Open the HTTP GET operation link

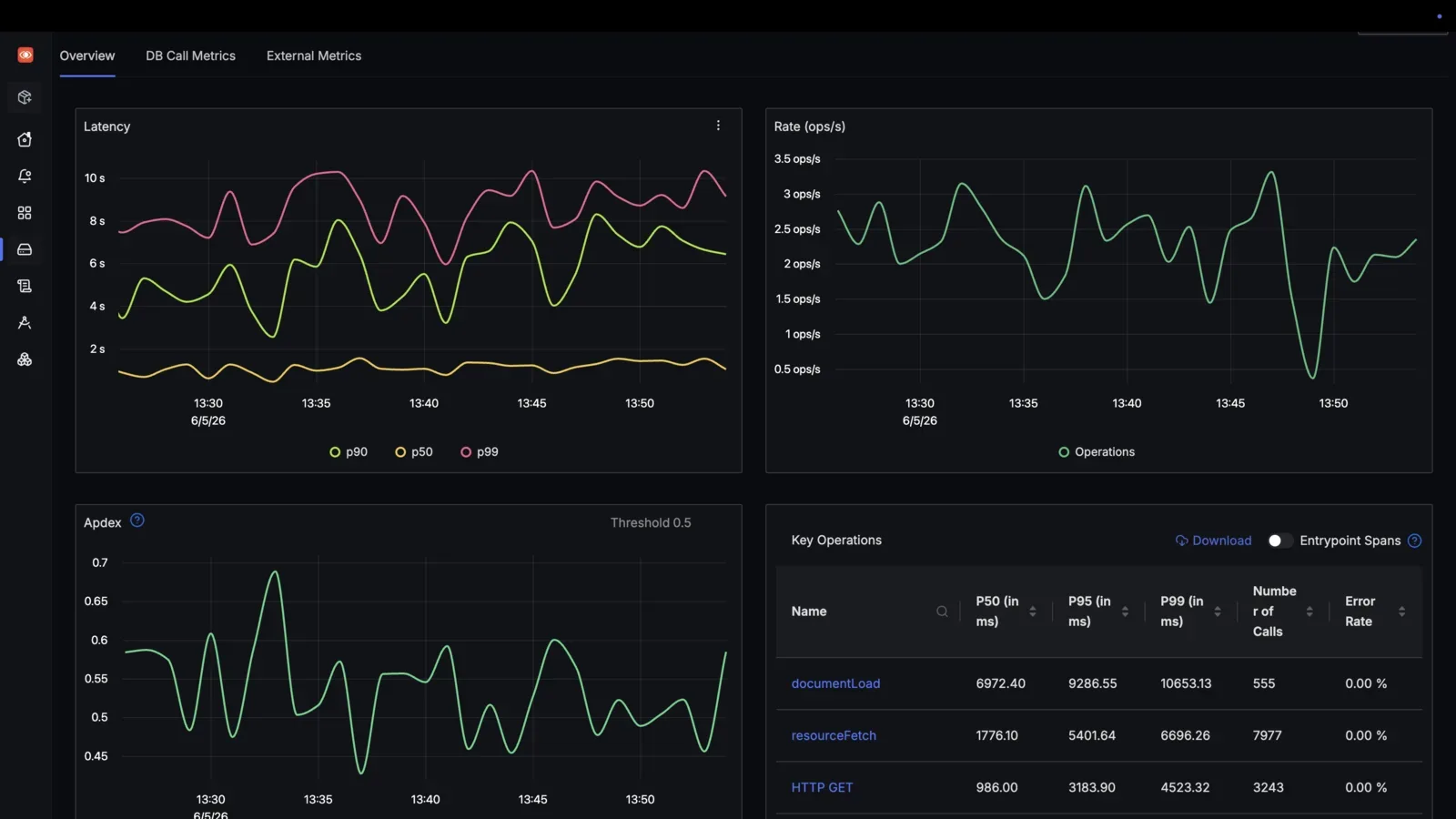(x=822, y=787)
